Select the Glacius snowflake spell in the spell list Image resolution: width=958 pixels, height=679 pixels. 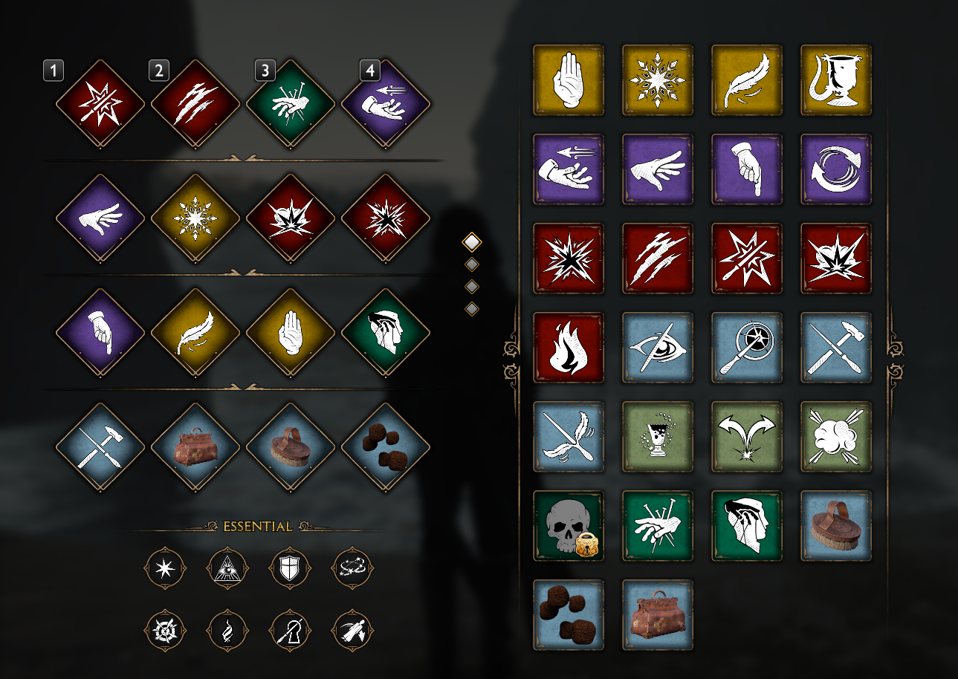point(657,79)
